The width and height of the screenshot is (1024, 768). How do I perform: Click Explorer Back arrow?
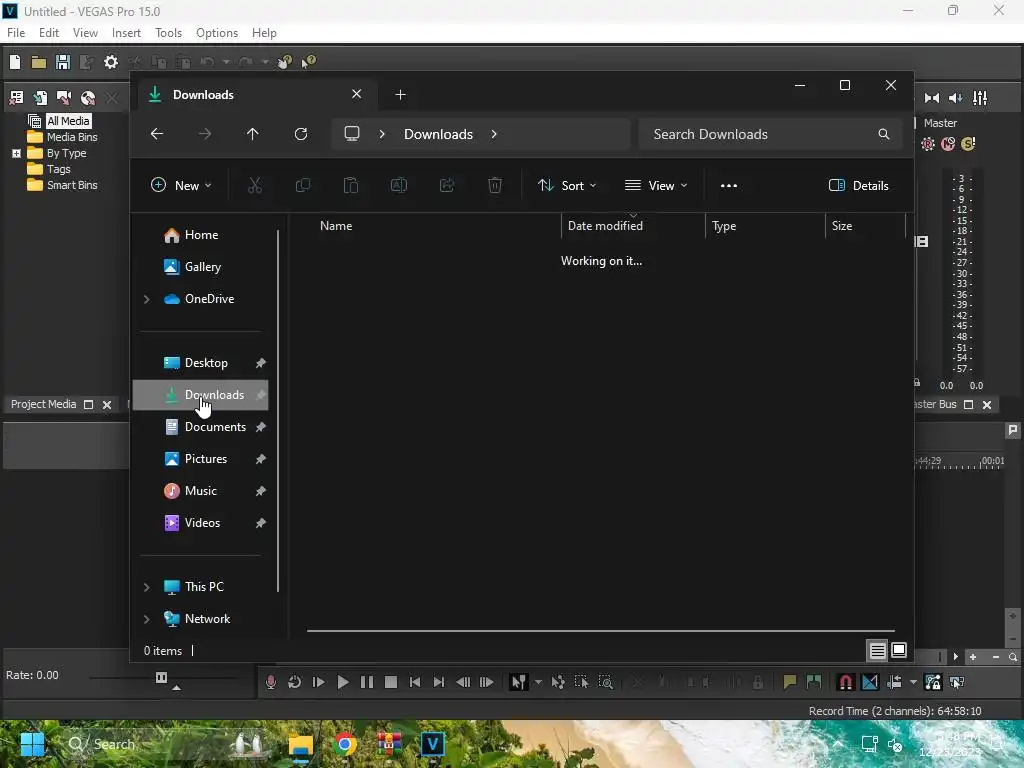[157, 134]
